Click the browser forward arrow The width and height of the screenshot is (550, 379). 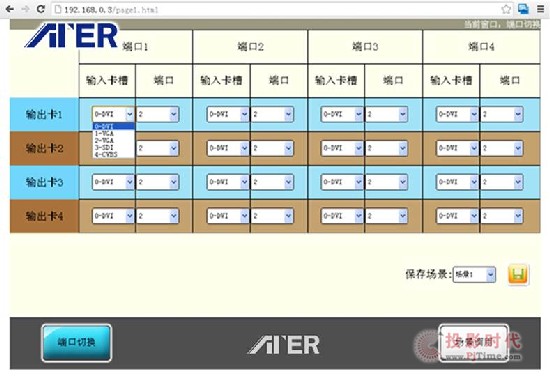coord(25,9)
